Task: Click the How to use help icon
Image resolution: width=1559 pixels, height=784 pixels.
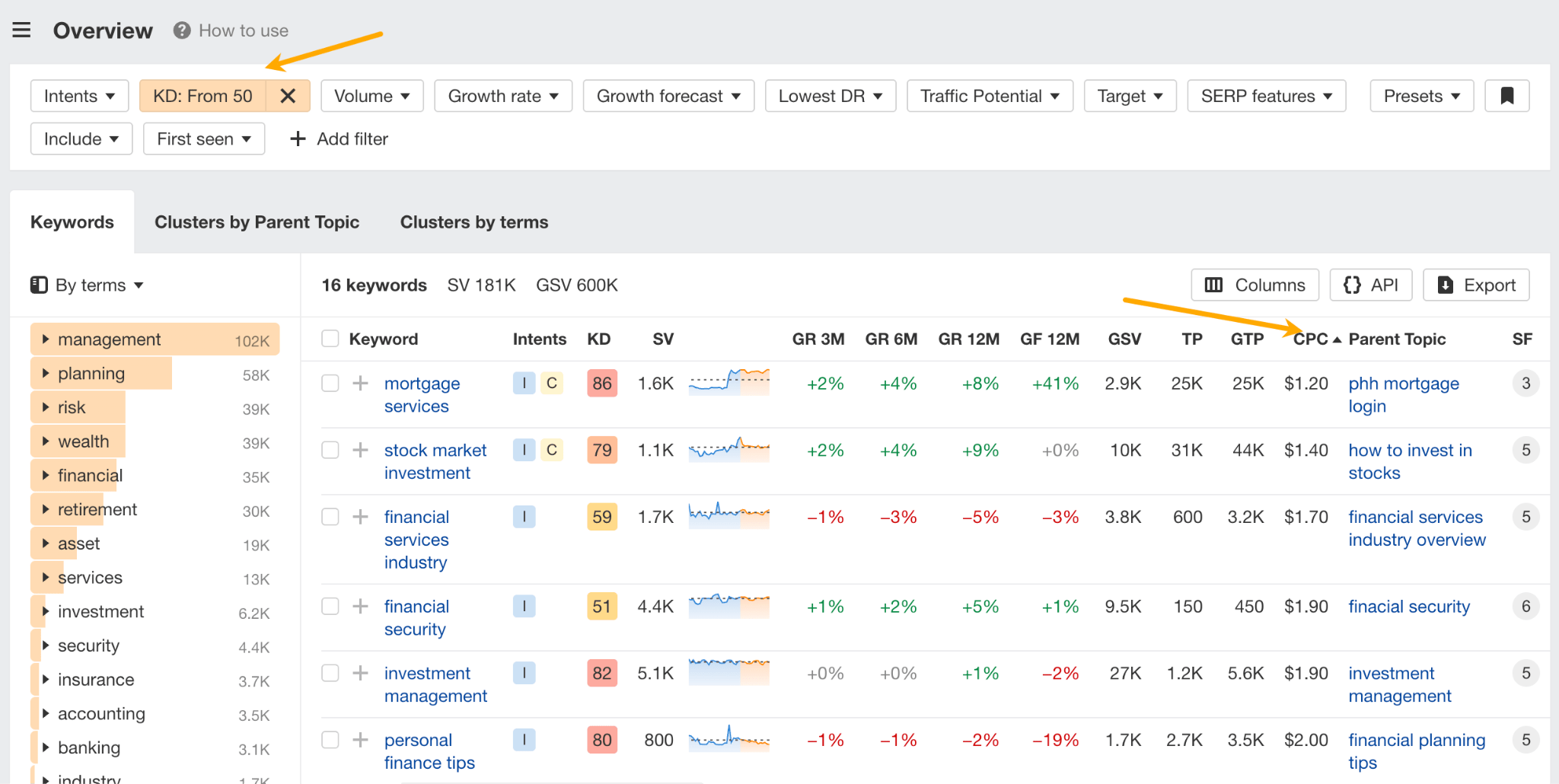Action: (x=181, y=30)
